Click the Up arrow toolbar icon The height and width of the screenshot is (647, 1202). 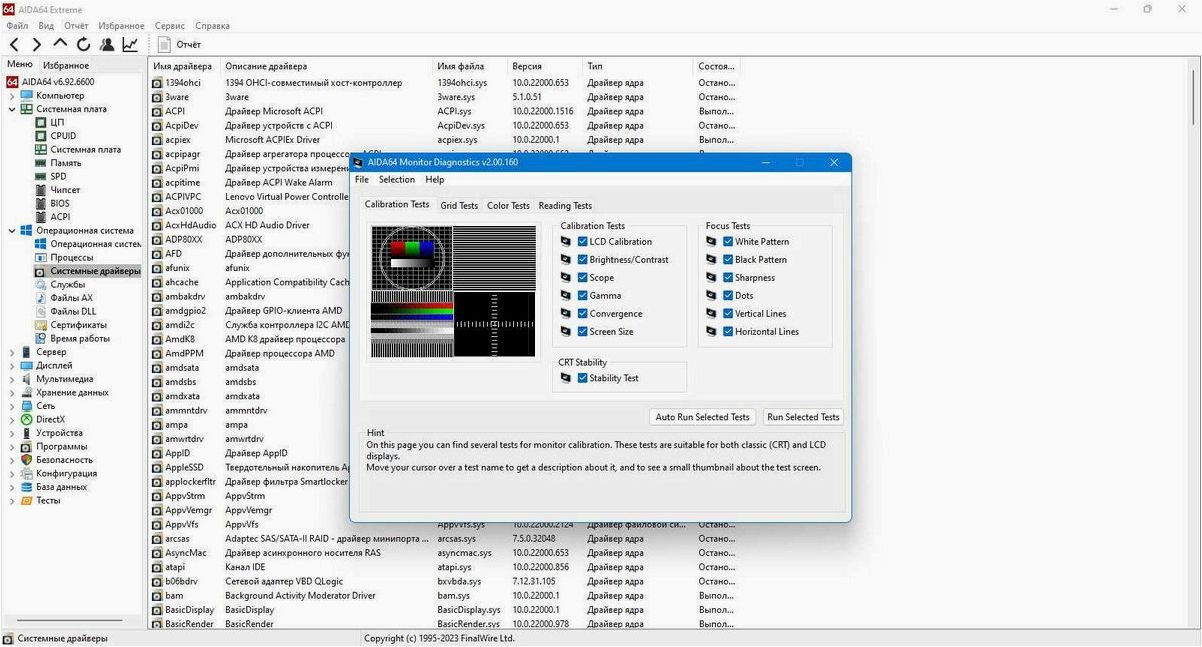click(60, 45)
